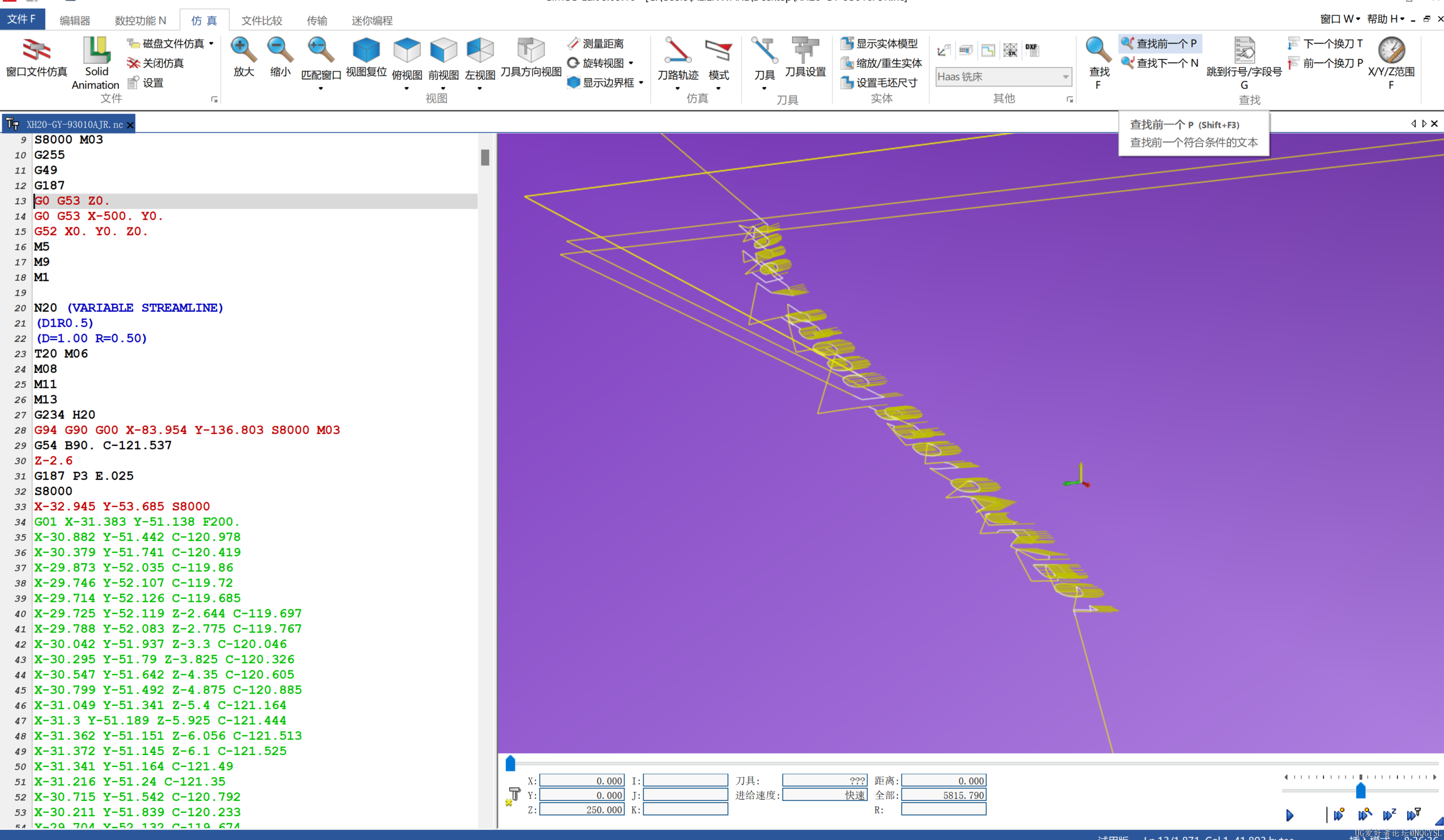Open the 文件 F menu
The height and width of the screenshot is (840, 1444).
click(x=21, y=19)
